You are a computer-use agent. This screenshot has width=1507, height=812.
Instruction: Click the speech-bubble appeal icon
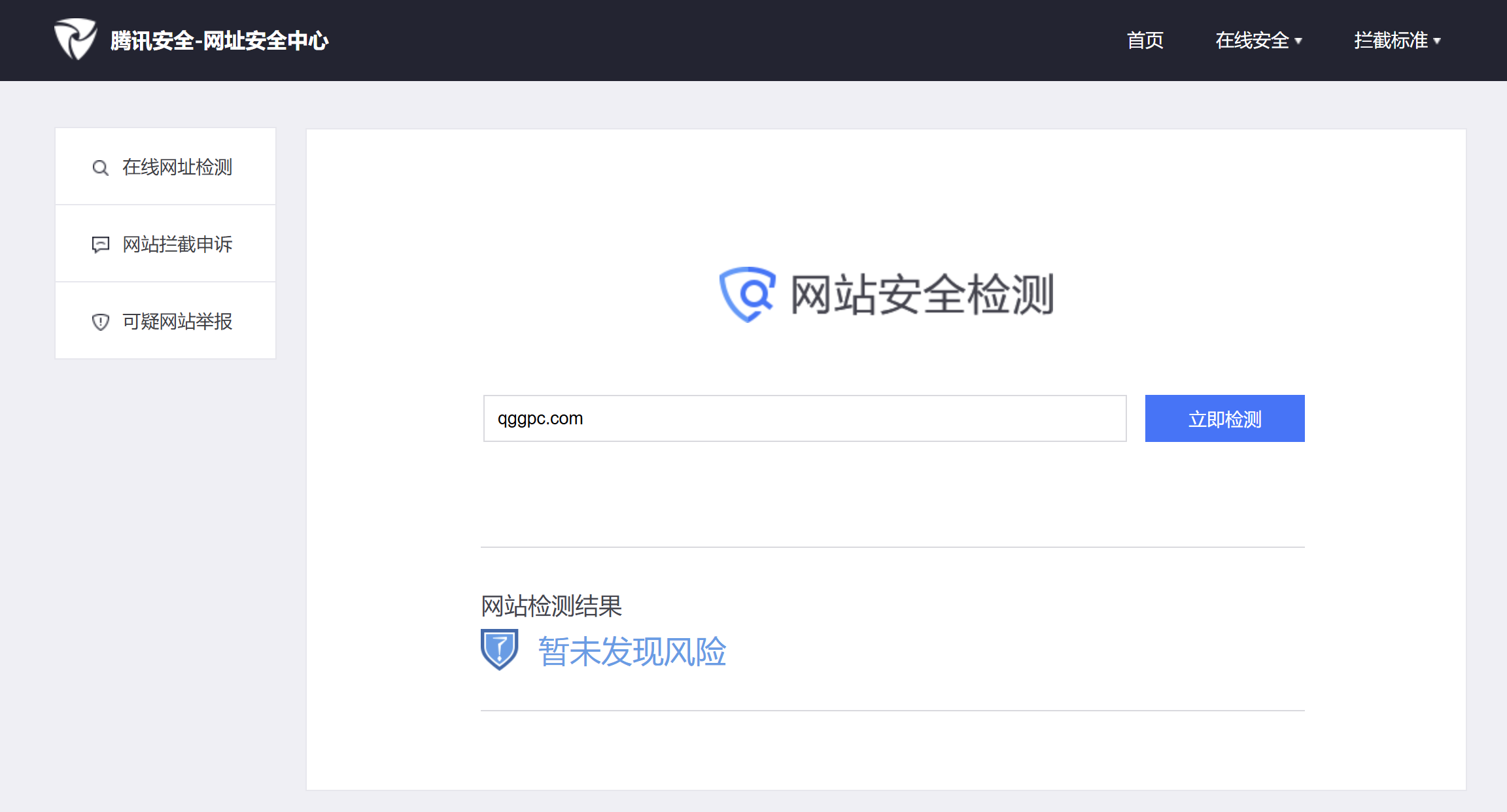click(100, 245)
